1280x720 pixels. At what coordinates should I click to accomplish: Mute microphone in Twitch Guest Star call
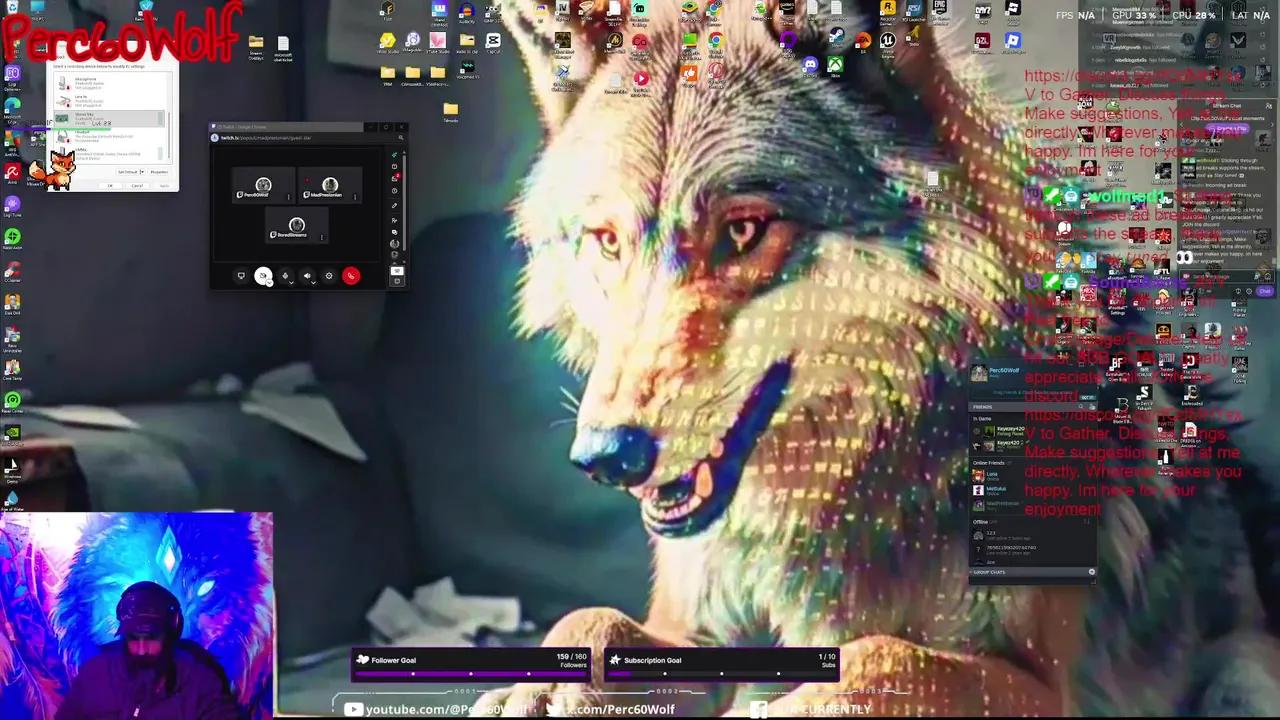285,276
